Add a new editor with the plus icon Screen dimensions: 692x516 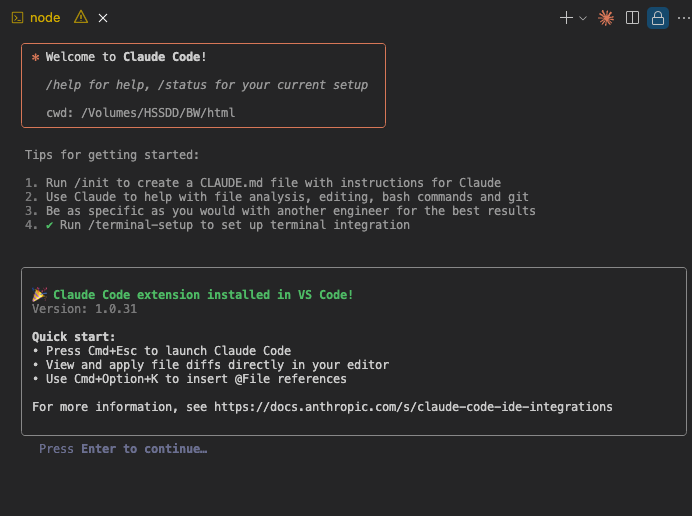(x=566, y=18)
